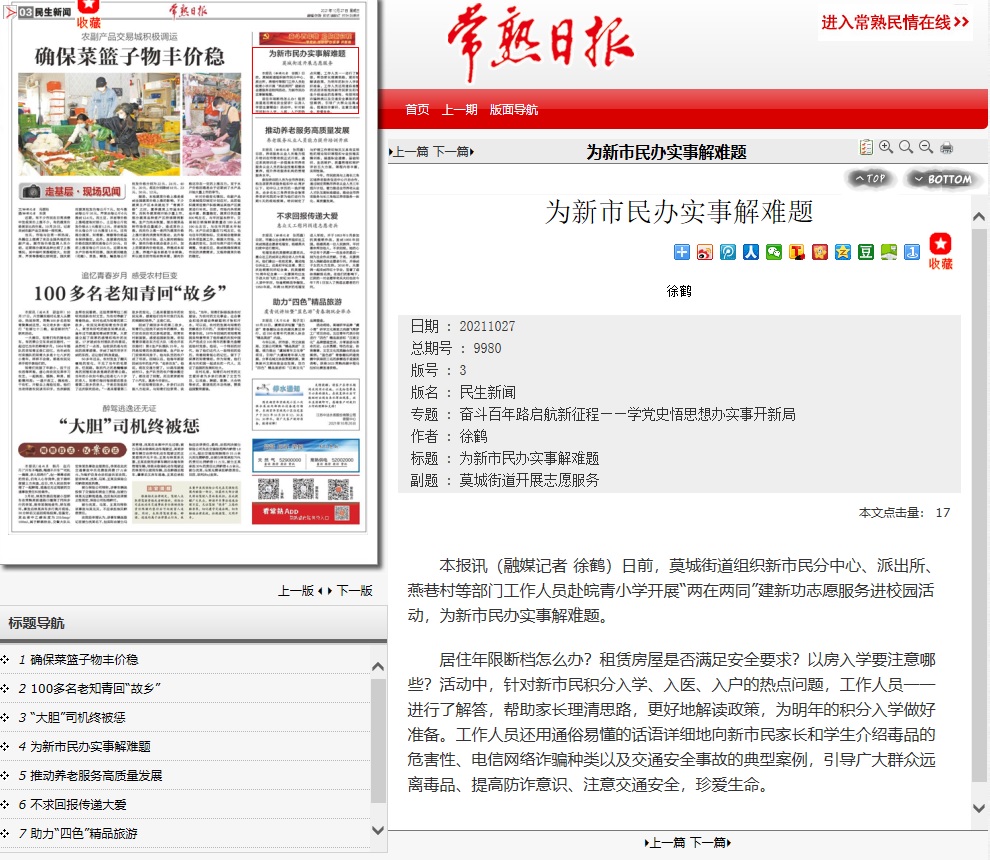Open title list item 1 确保菜篮子物丰价稳
This screenshot has height=860, width=990.
point(84,660)
